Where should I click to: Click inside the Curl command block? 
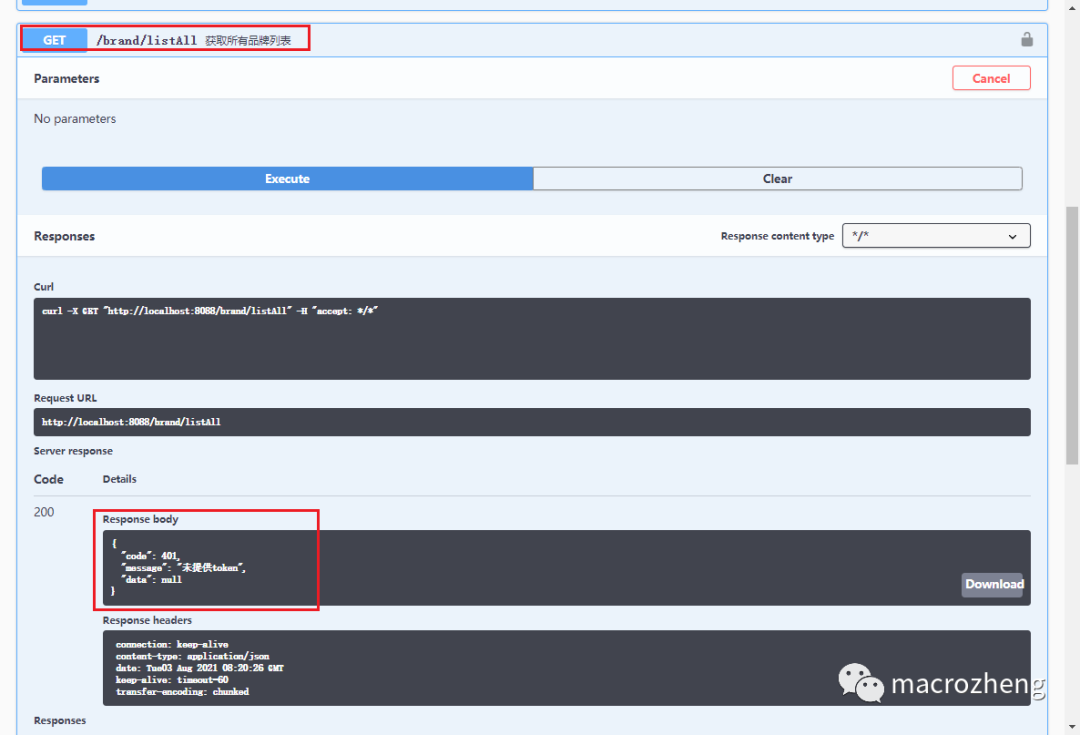click(x=532, y=339)
